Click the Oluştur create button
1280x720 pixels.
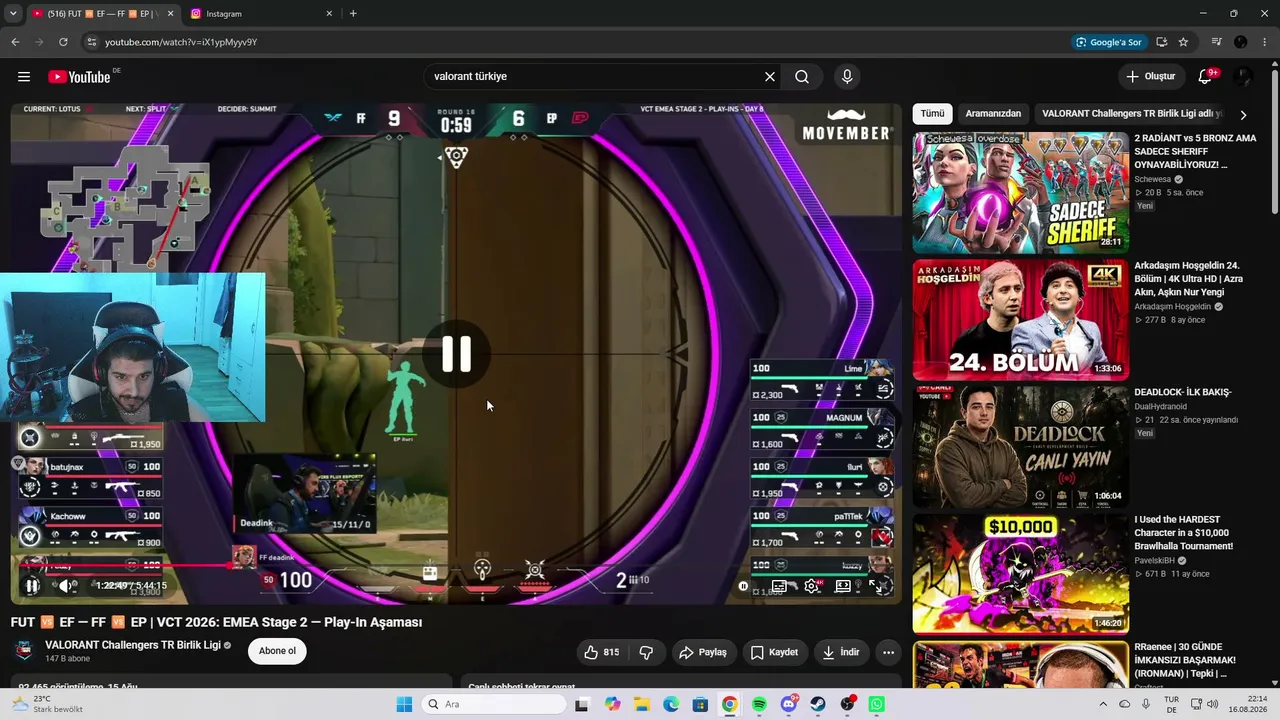click(1150, 77)
